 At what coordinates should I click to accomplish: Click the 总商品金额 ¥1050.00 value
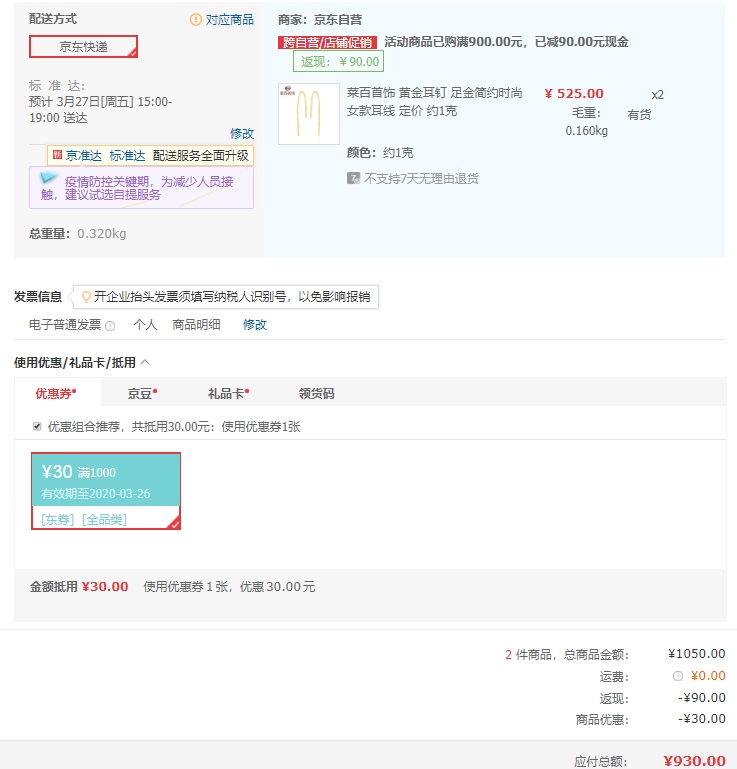(x=696, y=654)
